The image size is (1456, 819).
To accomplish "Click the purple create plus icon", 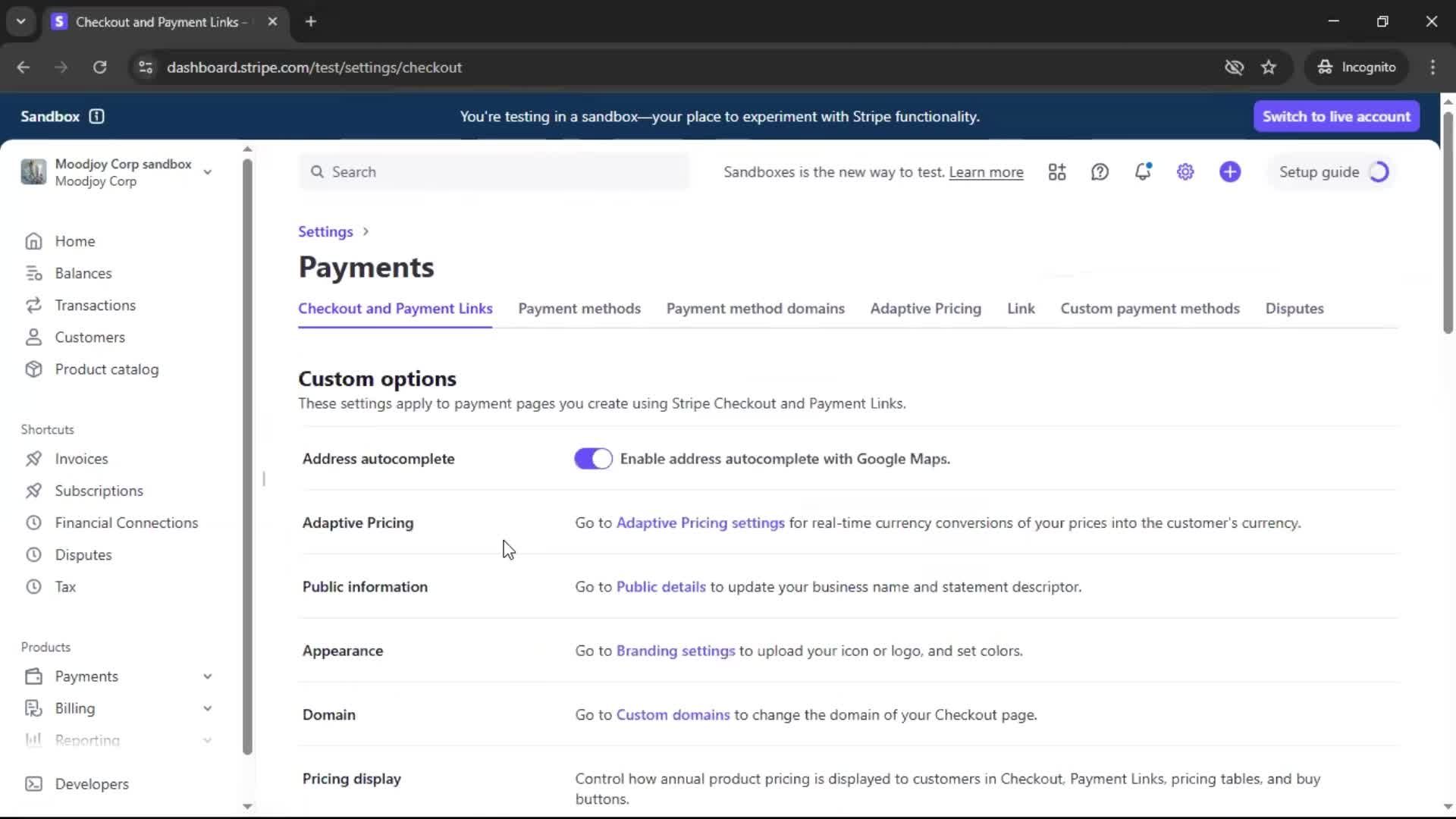I will click(x=1230, y=172).
